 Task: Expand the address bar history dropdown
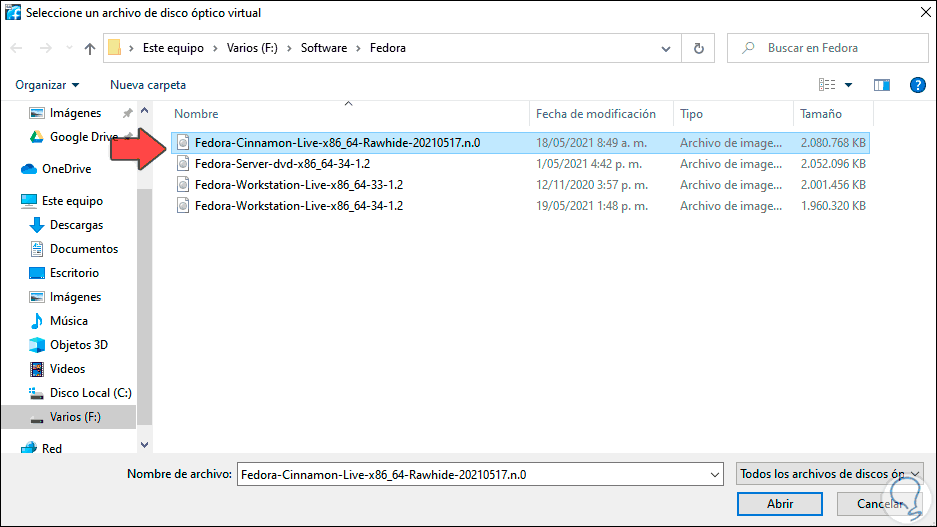tap(666, 48)
